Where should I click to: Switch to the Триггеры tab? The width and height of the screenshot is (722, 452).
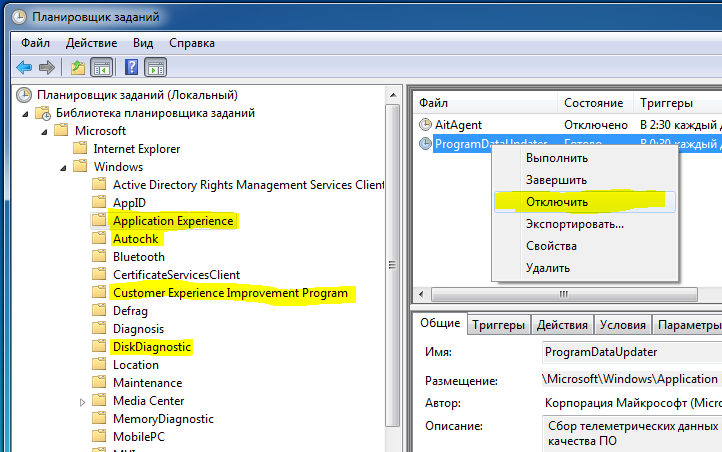(498, 325)
